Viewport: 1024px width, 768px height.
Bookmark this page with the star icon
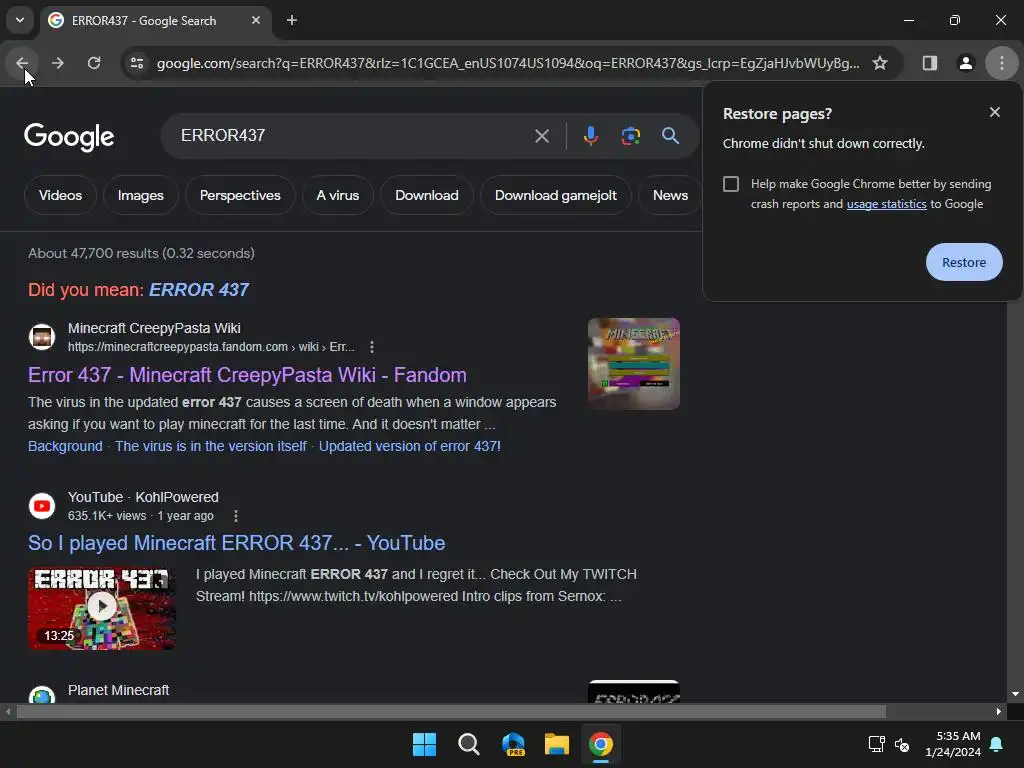click(x=880, y=63)
